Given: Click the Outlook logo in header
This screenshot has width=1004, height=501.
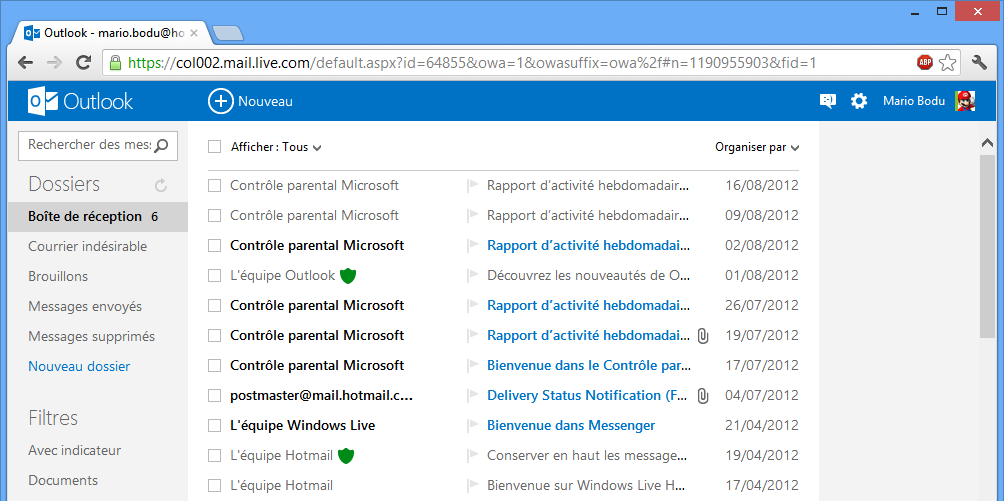Looking at the screenshot, I should pyautogui.click(x=81, y=101).
